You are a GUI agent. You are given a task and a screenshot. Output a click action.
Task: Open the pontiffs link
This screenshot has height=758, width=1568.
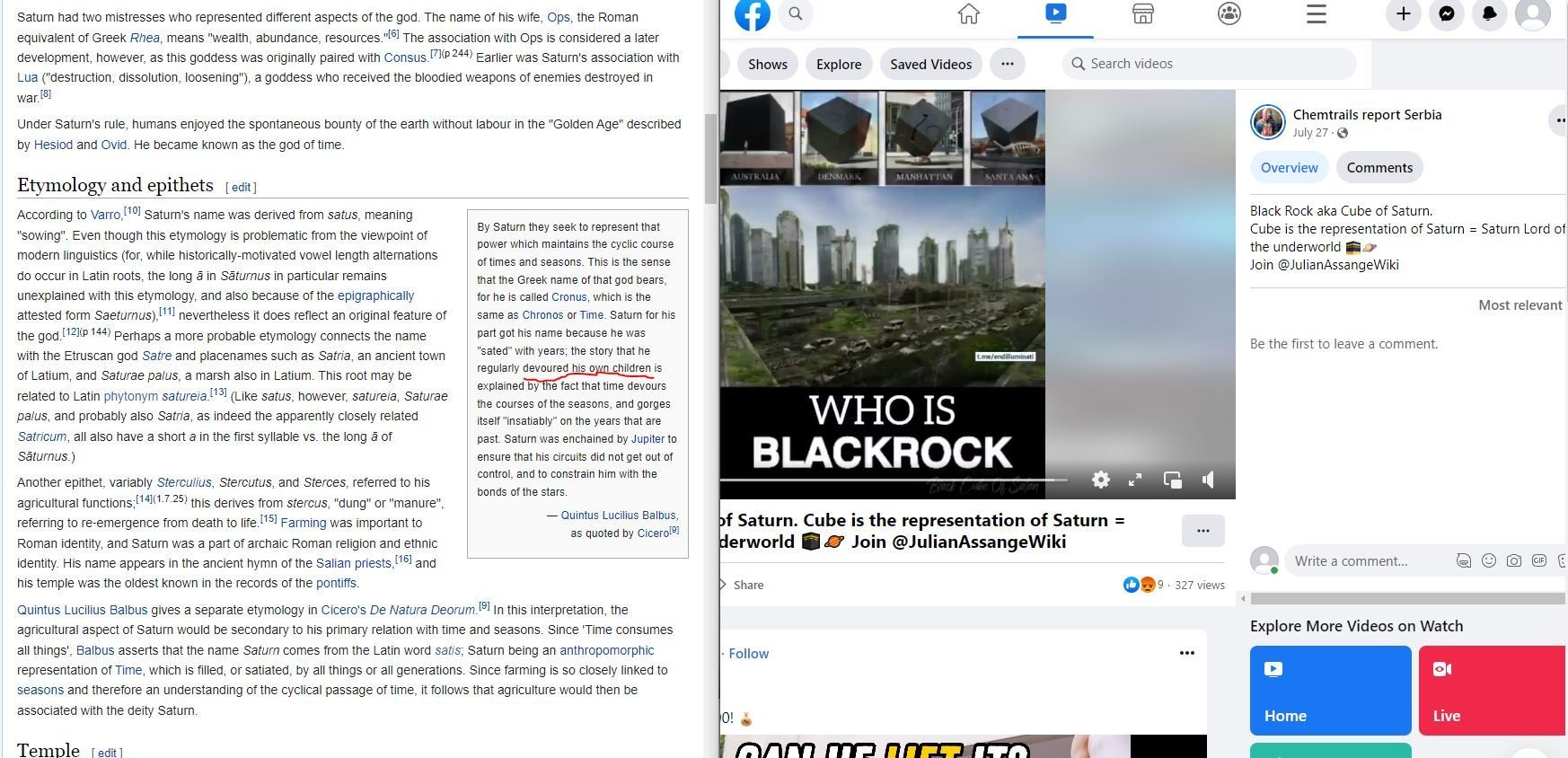(x=336, y=583)
